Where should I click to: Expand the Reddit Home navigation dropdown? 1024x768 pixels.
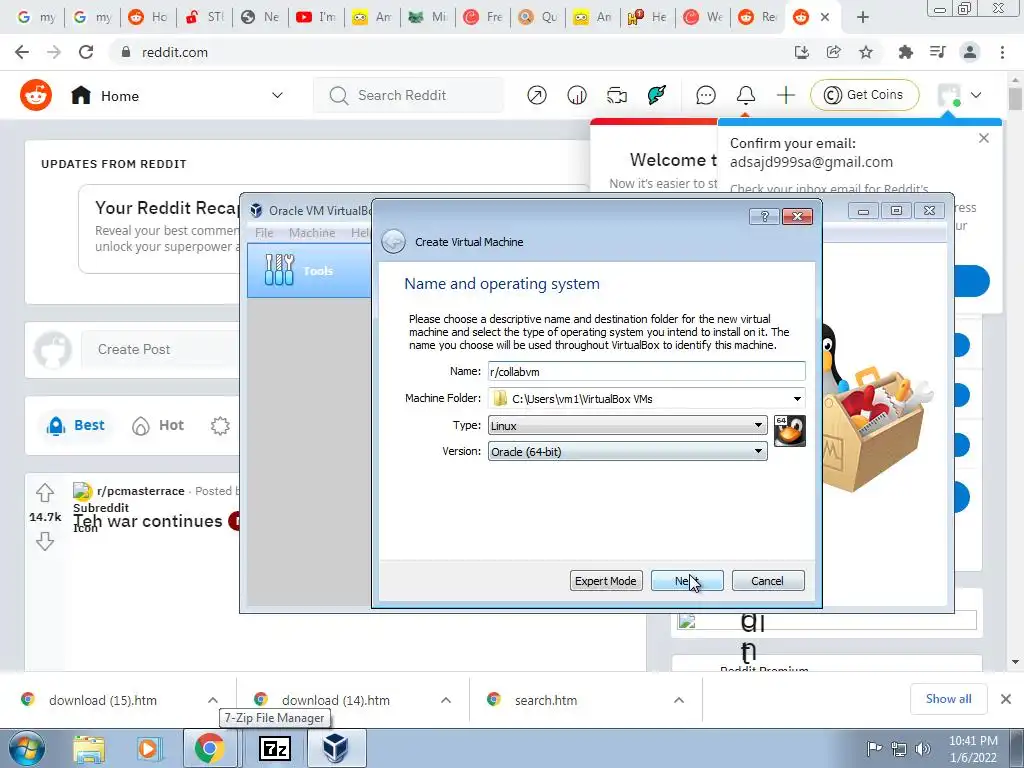pyautogui.click(x=277, y=95)
